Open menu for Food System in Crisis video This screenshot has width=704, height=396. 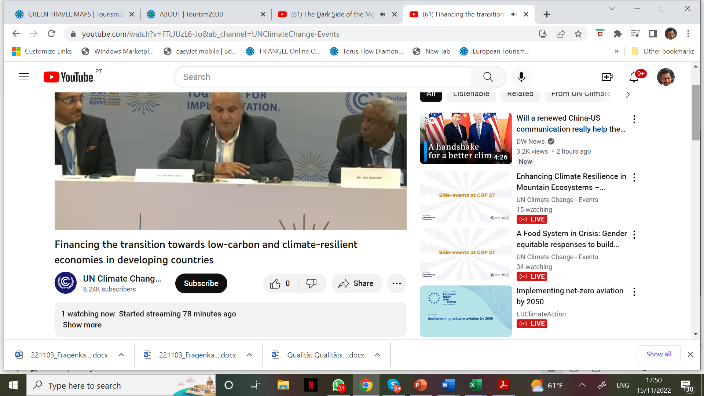634,234
